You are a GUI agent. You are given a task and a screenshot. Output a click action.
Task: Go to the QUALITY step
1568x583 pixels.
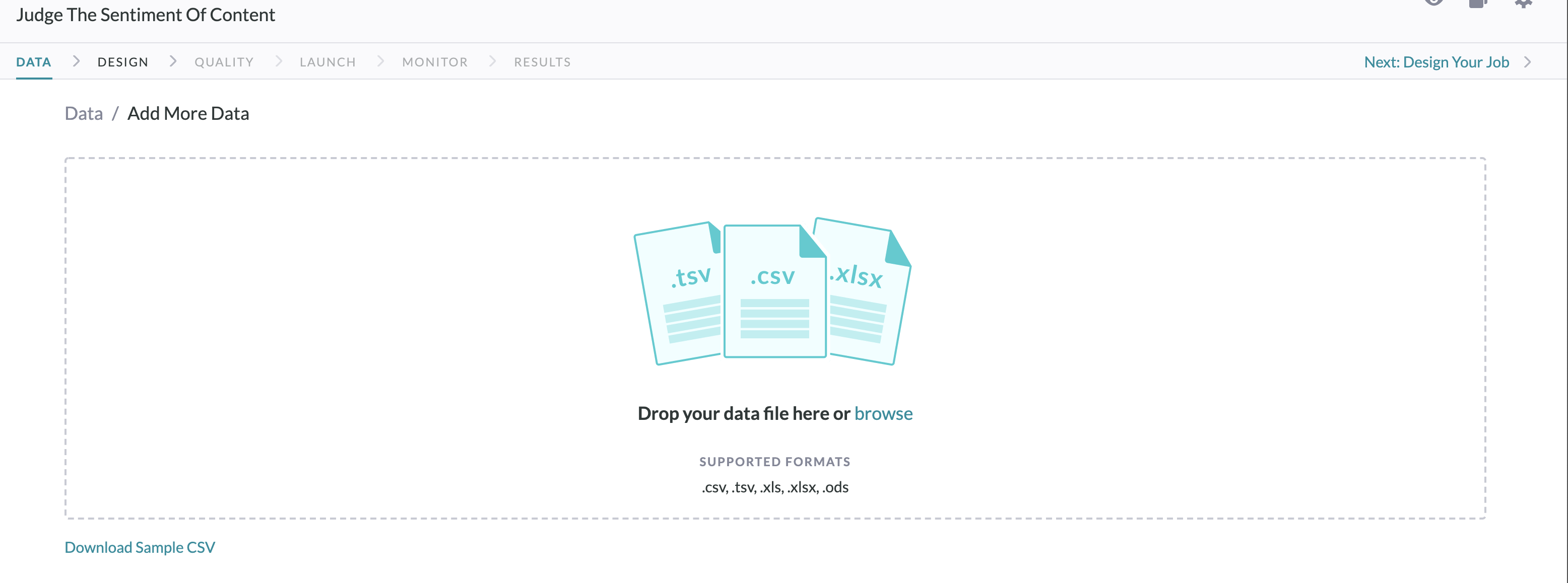point(224,62)
